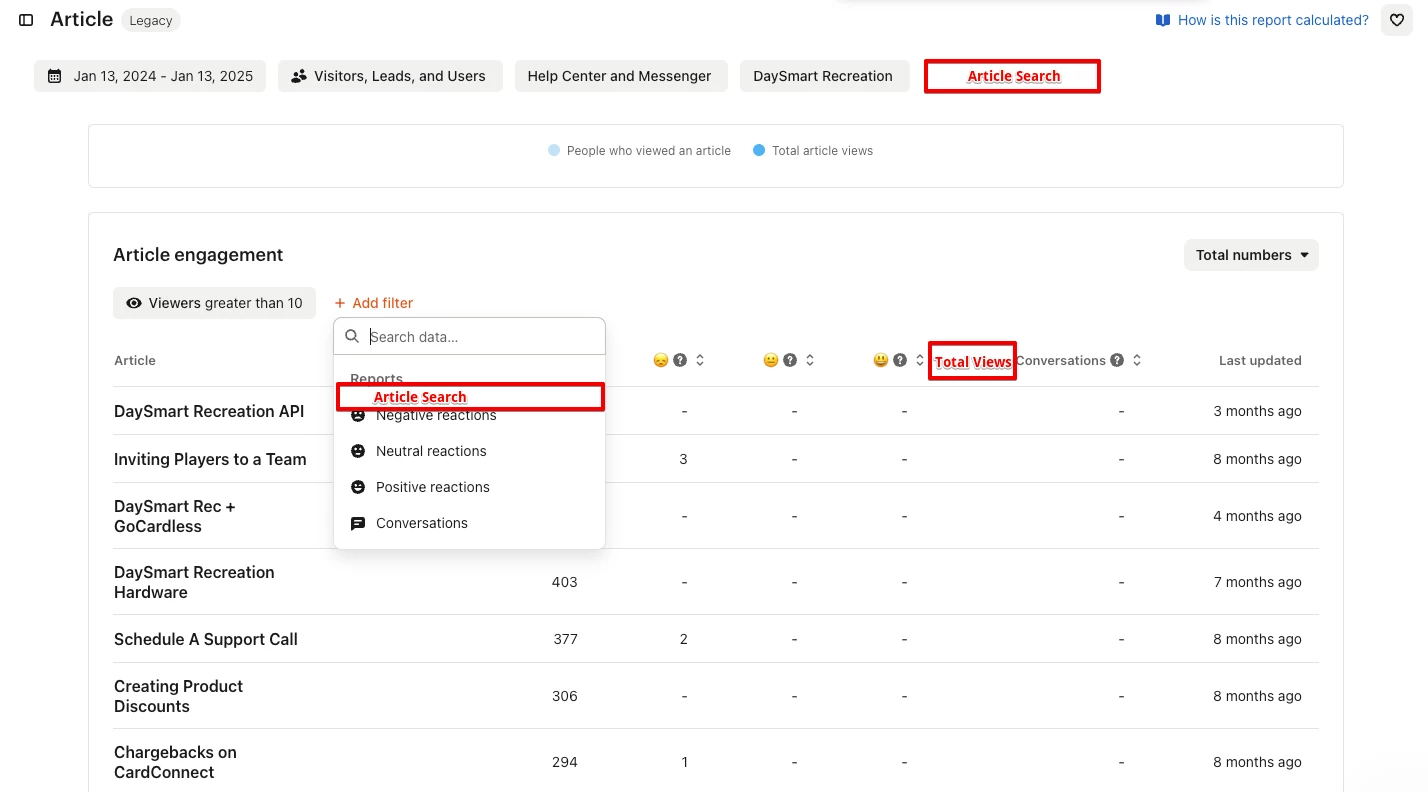Open the DaySmart Recreation API article
The height and width of the screenshot is (792, 1428).
click(209, 411)
